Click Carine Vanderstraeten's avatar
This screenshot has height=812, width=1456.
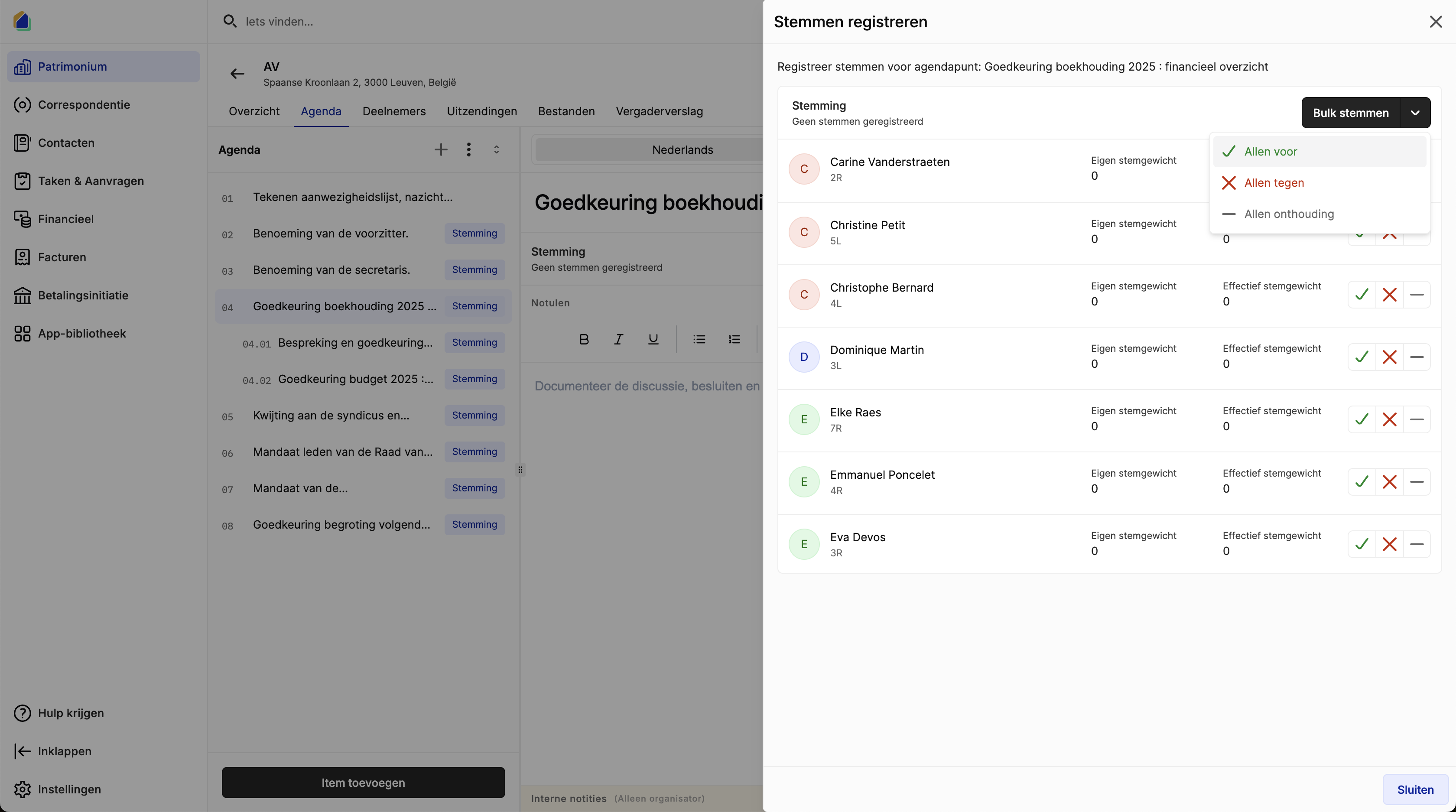point(804,169)
